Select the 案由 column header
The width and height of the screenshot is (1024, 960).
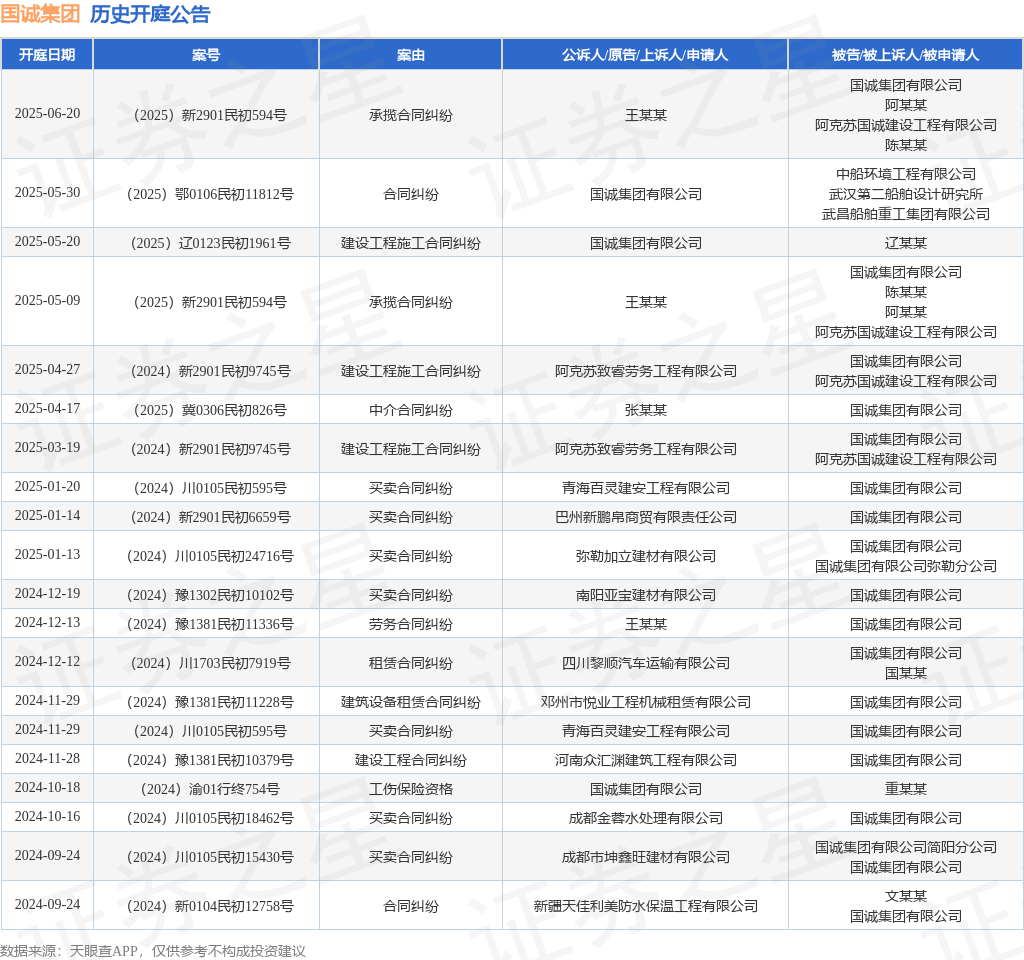coord(410,55)
